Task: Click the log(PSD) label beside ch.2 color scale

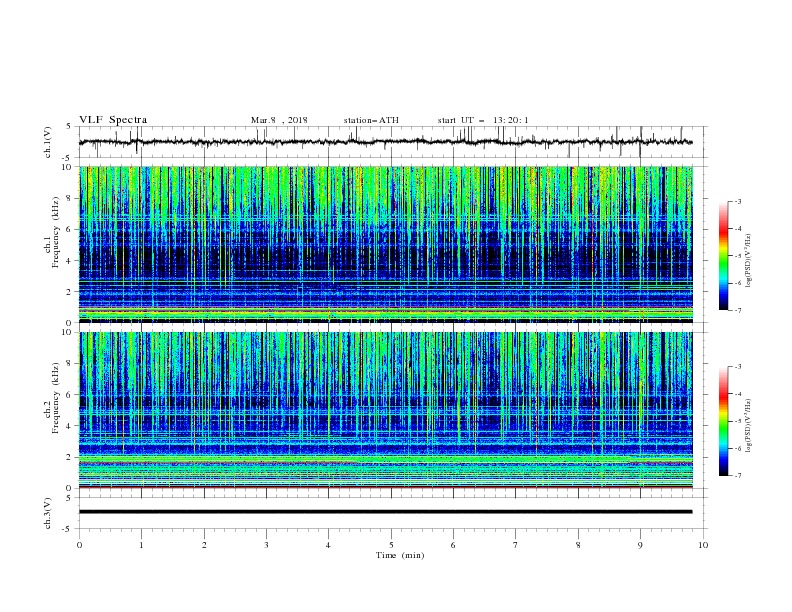Action: point(749,426)
